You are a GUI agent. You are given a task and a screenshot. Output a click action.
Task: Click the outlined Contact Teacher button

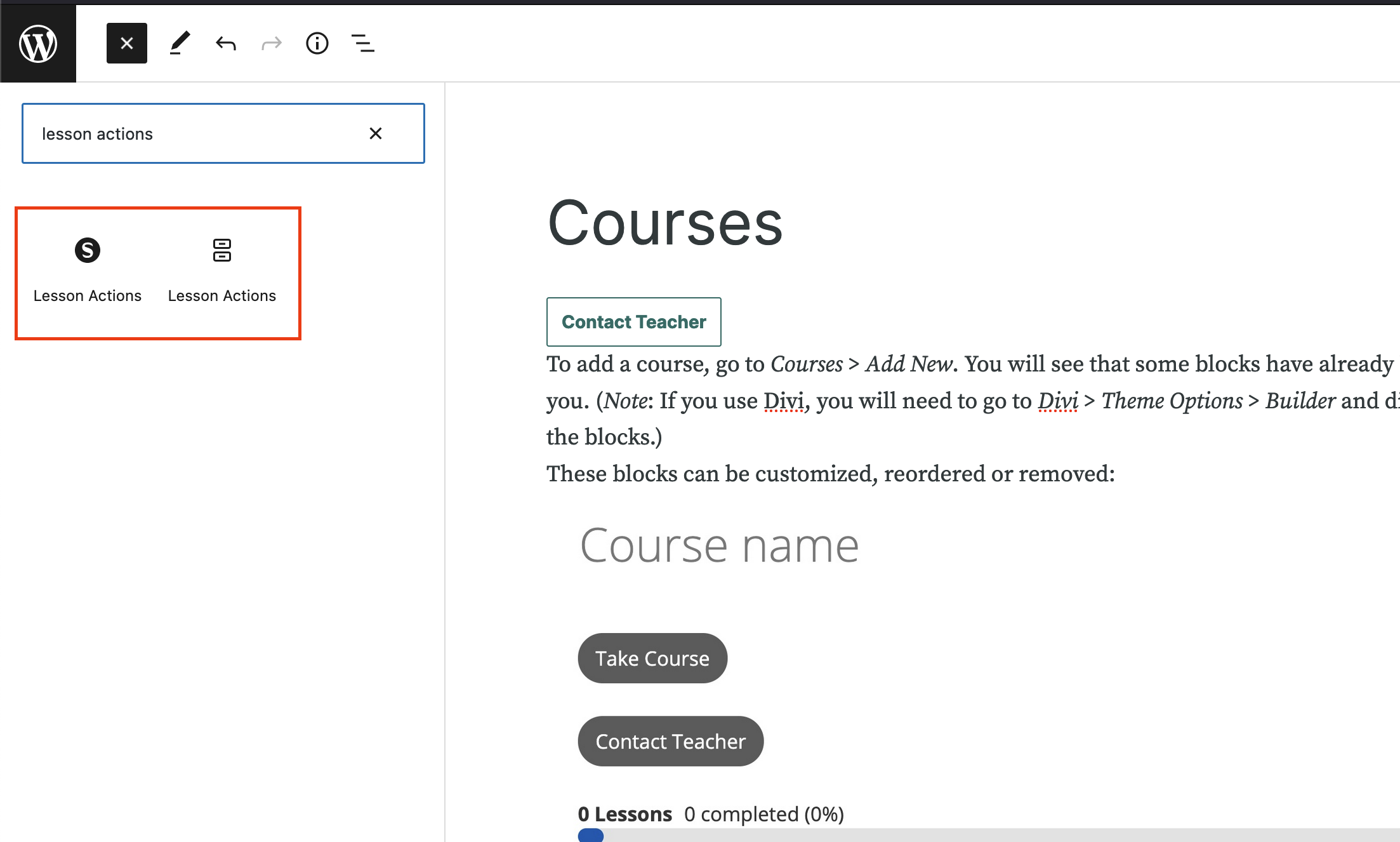click(x=633, y=322)
